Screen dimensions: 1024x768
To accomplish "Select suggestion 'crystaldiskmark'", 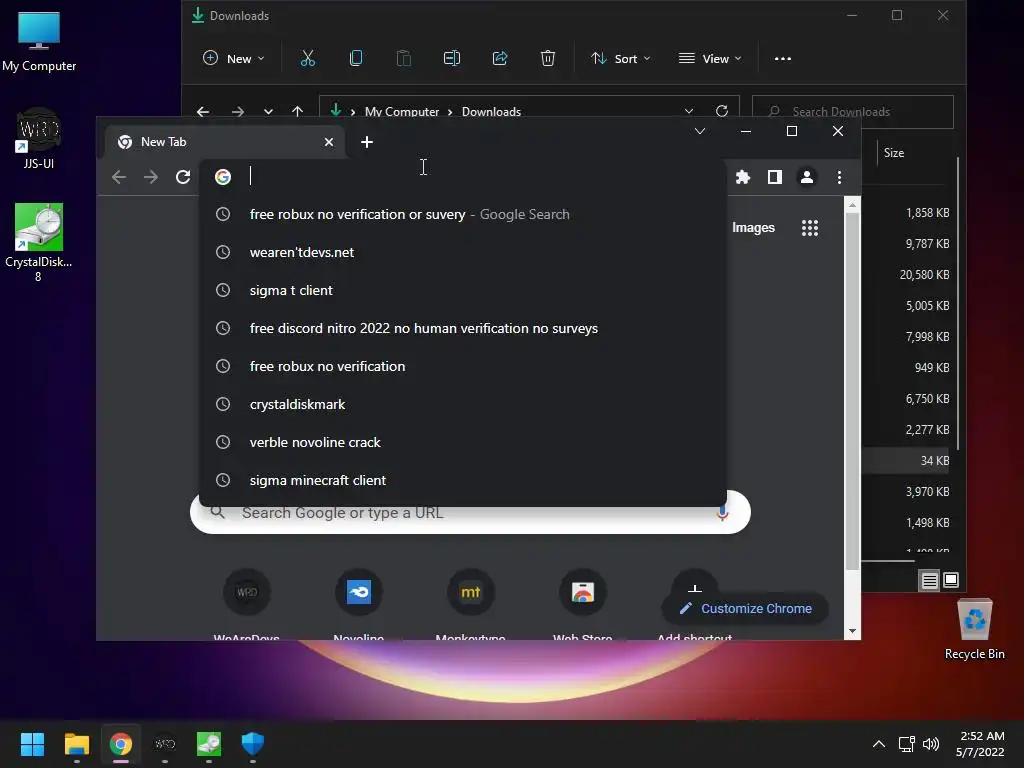I will [x=463, y=404].
